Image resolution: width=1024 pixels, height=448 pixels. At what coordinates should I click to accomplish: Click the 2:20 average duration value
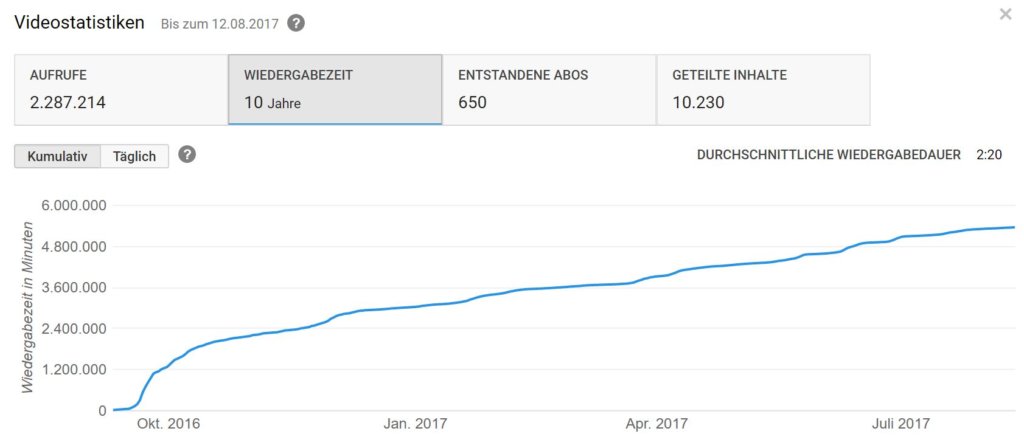coord(989,155)
